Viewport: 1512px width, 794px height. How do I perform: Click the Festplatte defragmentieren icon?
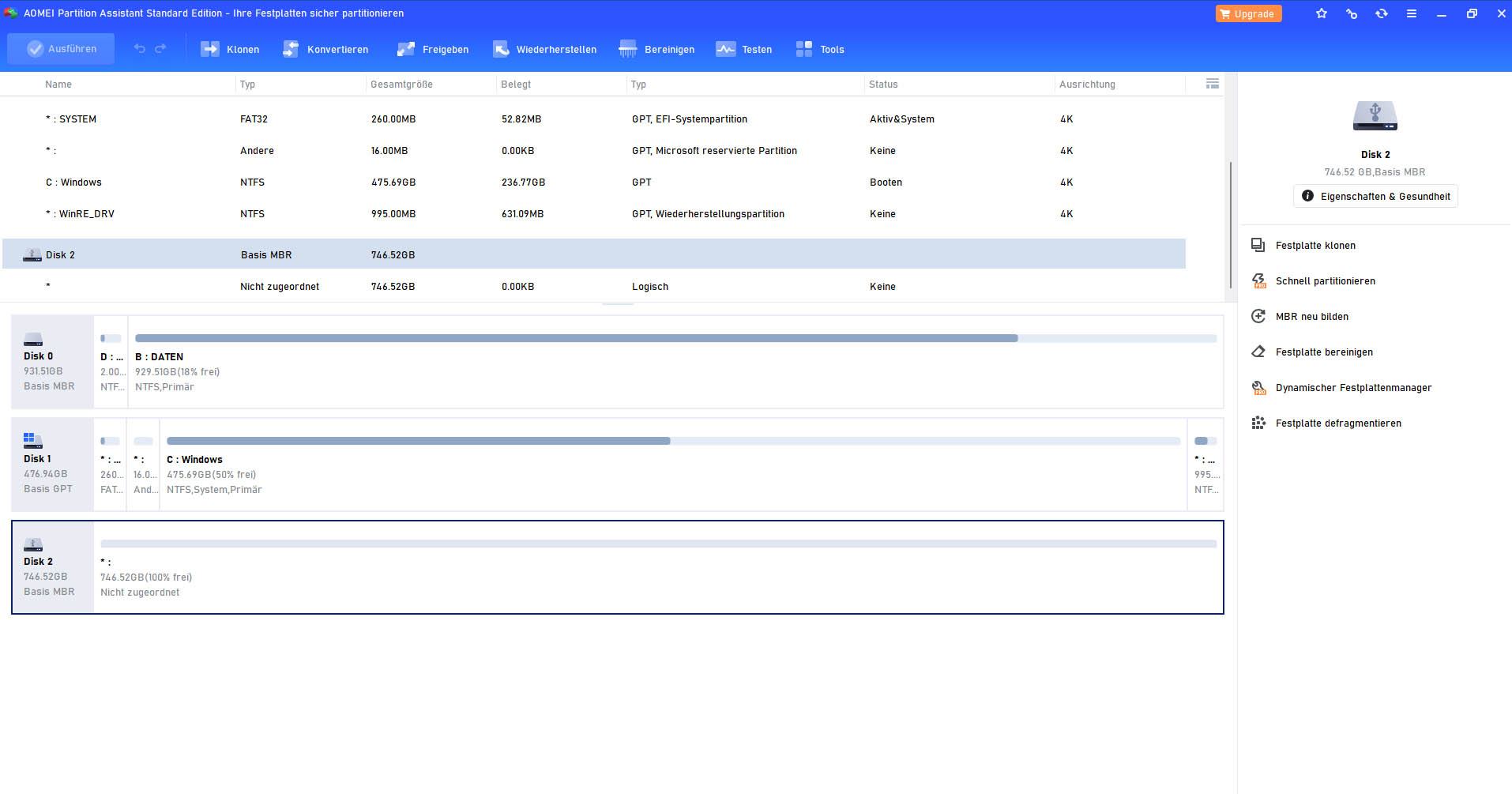(1258, 423)
